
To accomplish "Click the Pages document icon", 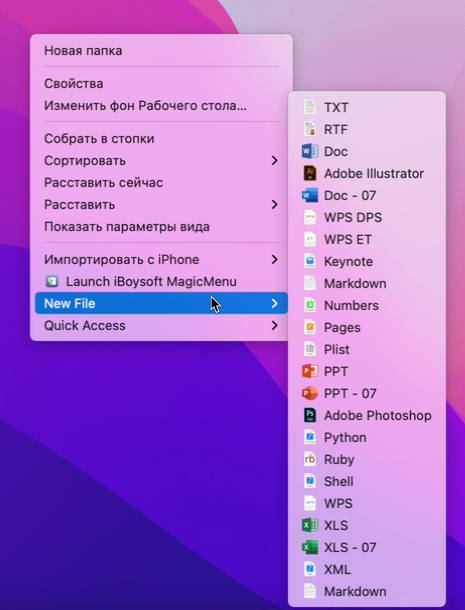I will tap(310, 328).
